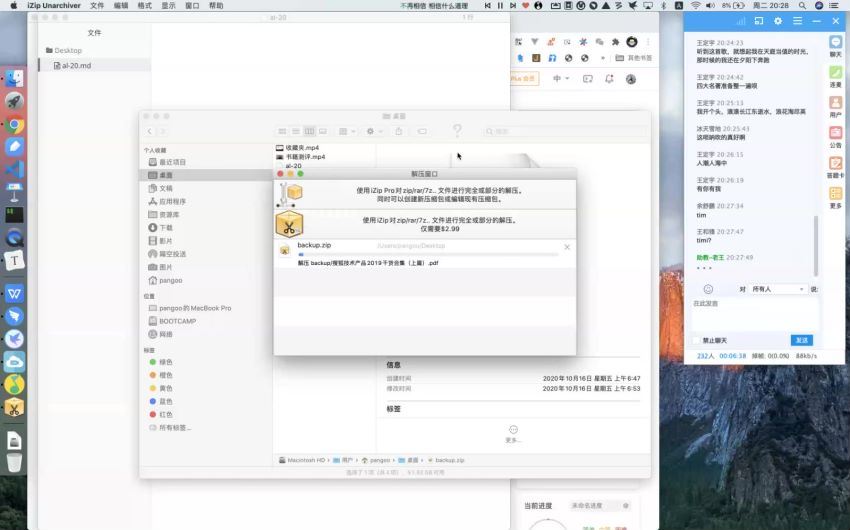Screen dimensions: 850x530
Task: Open the 文件 menu in menu bar
Action: [x=97, y=5]
